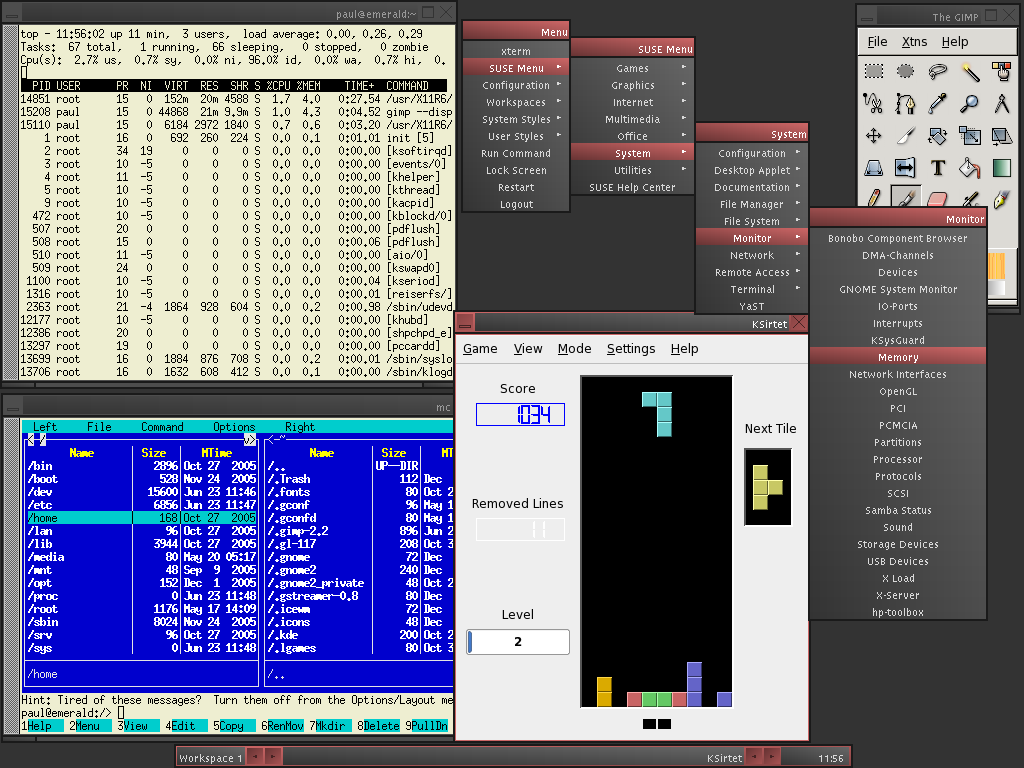This screenshot has width=1024, height=768.
Task: Open the Game menu in KSirtet
Action: pos(480,349)
